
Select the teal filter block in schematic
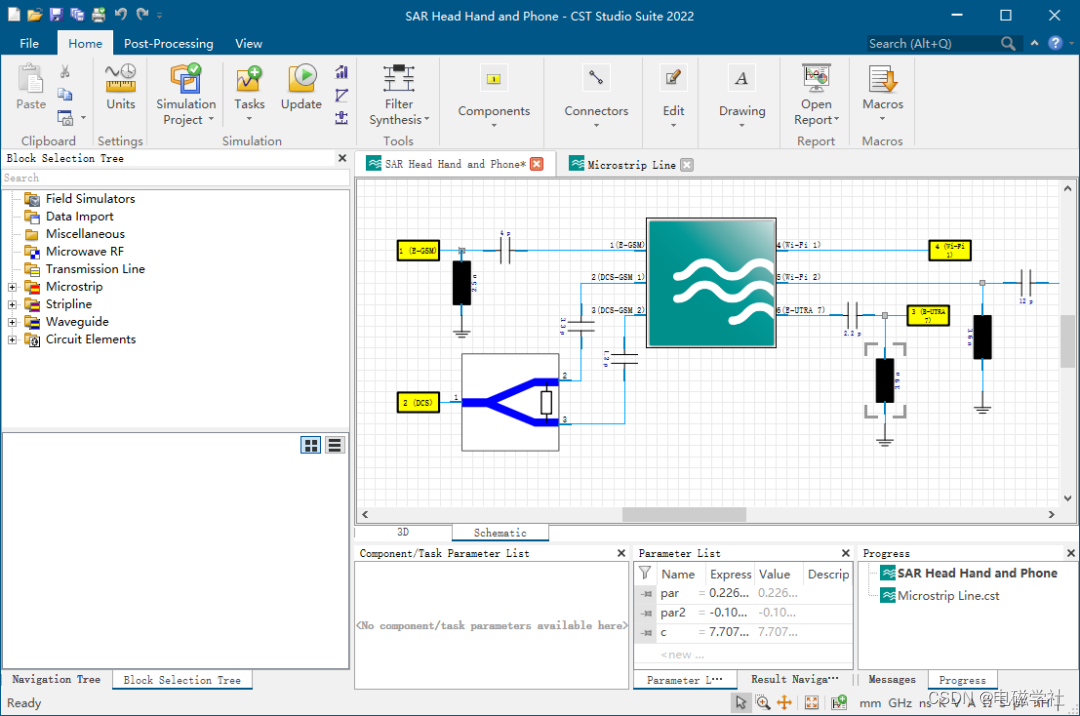pos(712,283)
